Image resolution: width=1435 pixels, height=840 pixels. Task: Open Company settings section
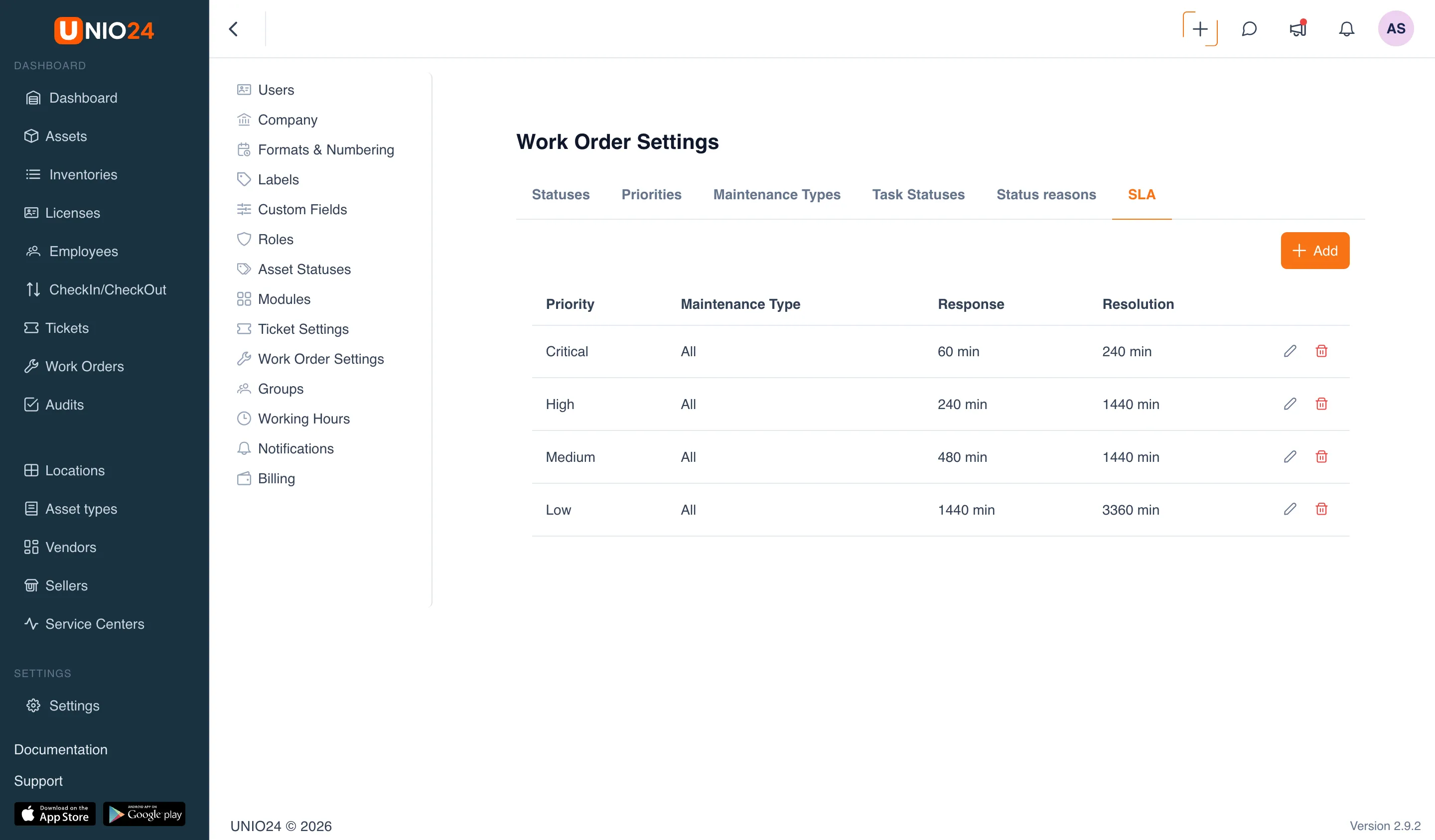277,120
